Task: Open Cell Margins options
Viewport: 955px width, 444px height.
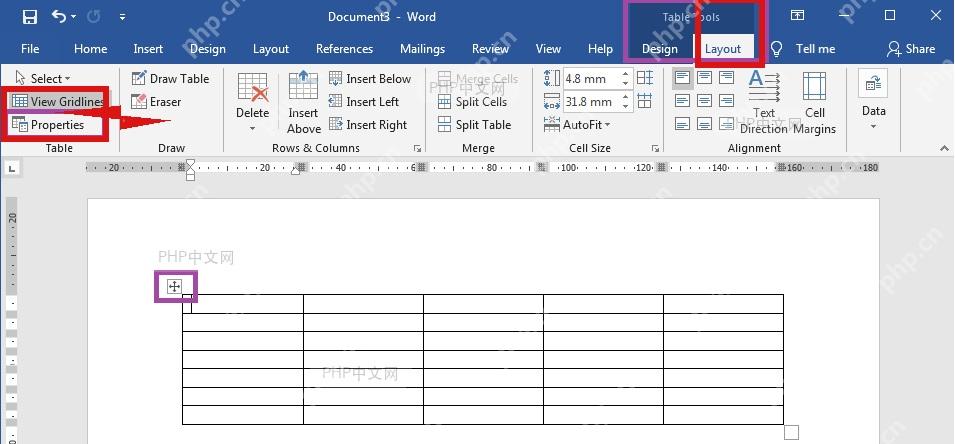Action: pos(815,102)
